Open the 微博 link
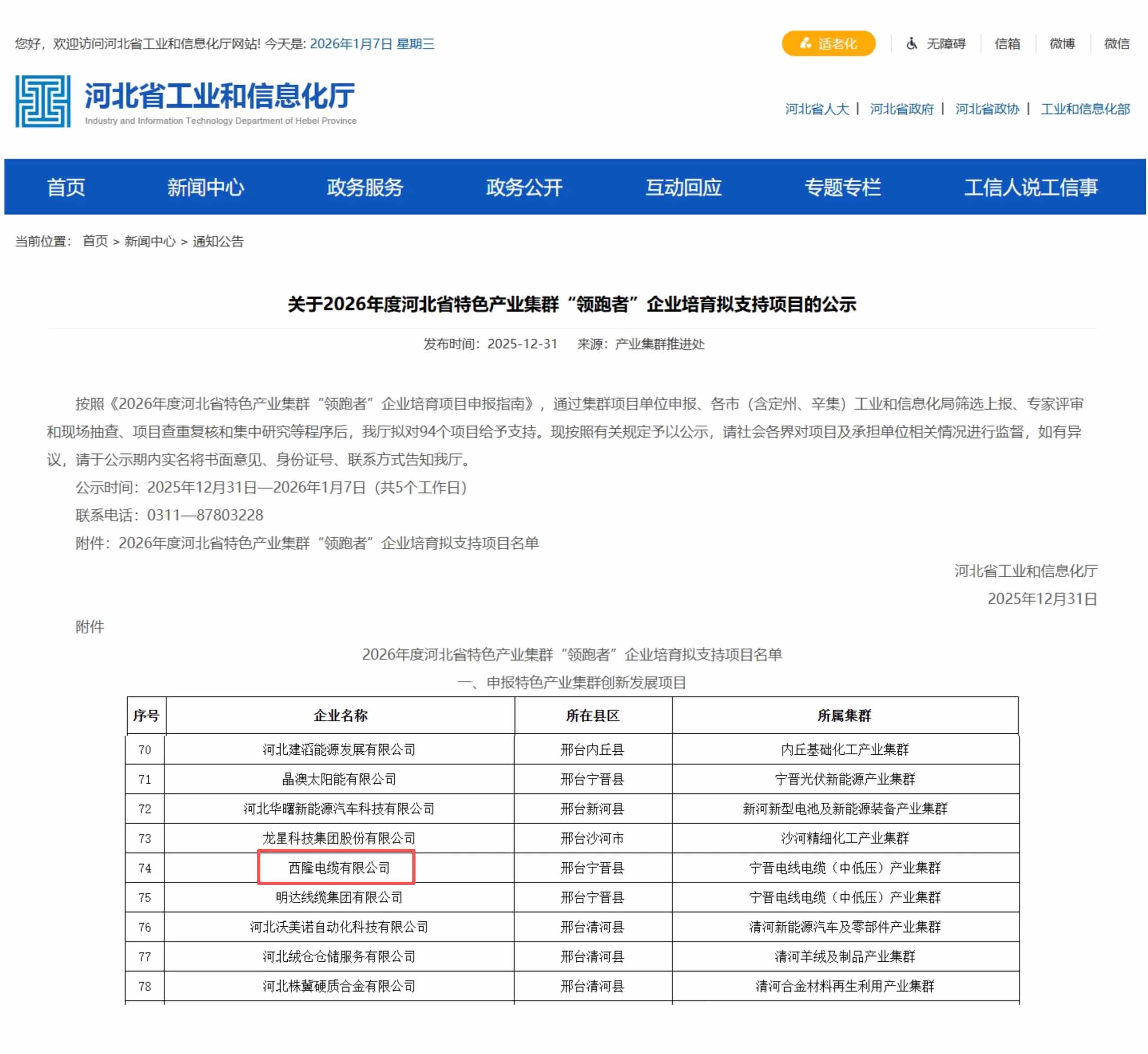The width and height of the screenshot is (1148, 1054). tap(1061, 43)
